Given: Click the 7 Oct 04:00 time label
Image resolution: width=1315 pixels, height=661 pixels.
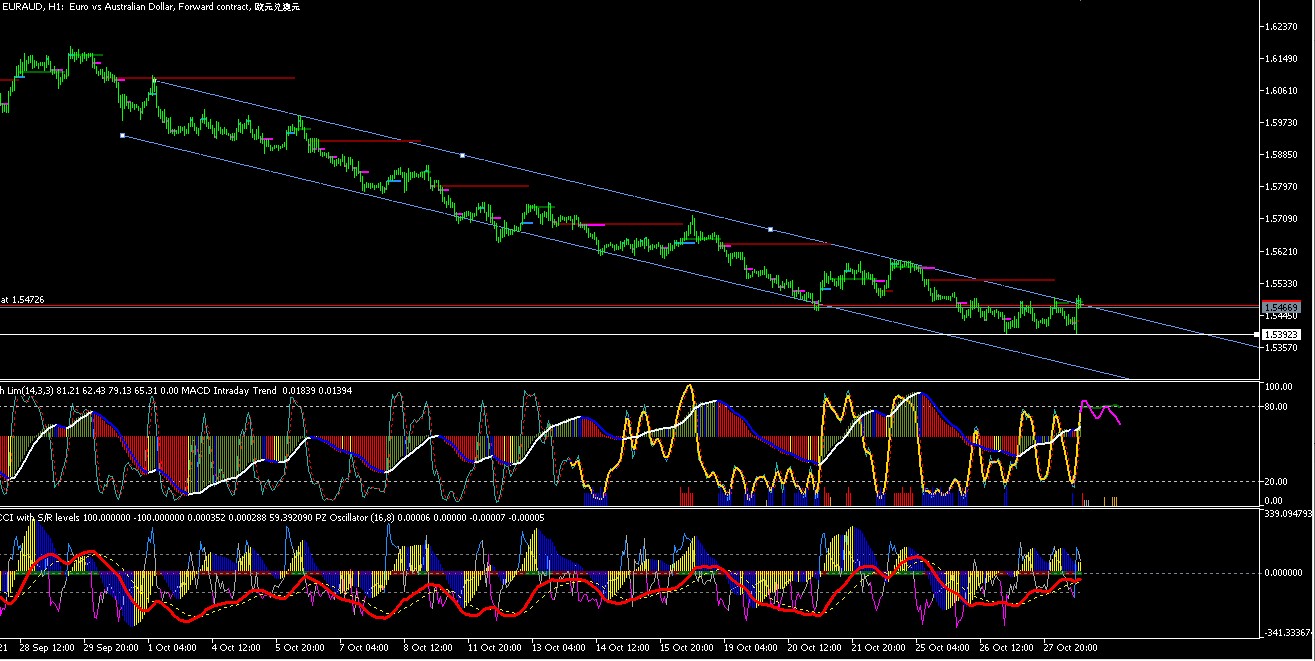Looking at the screenshot, I should point(364,649).
